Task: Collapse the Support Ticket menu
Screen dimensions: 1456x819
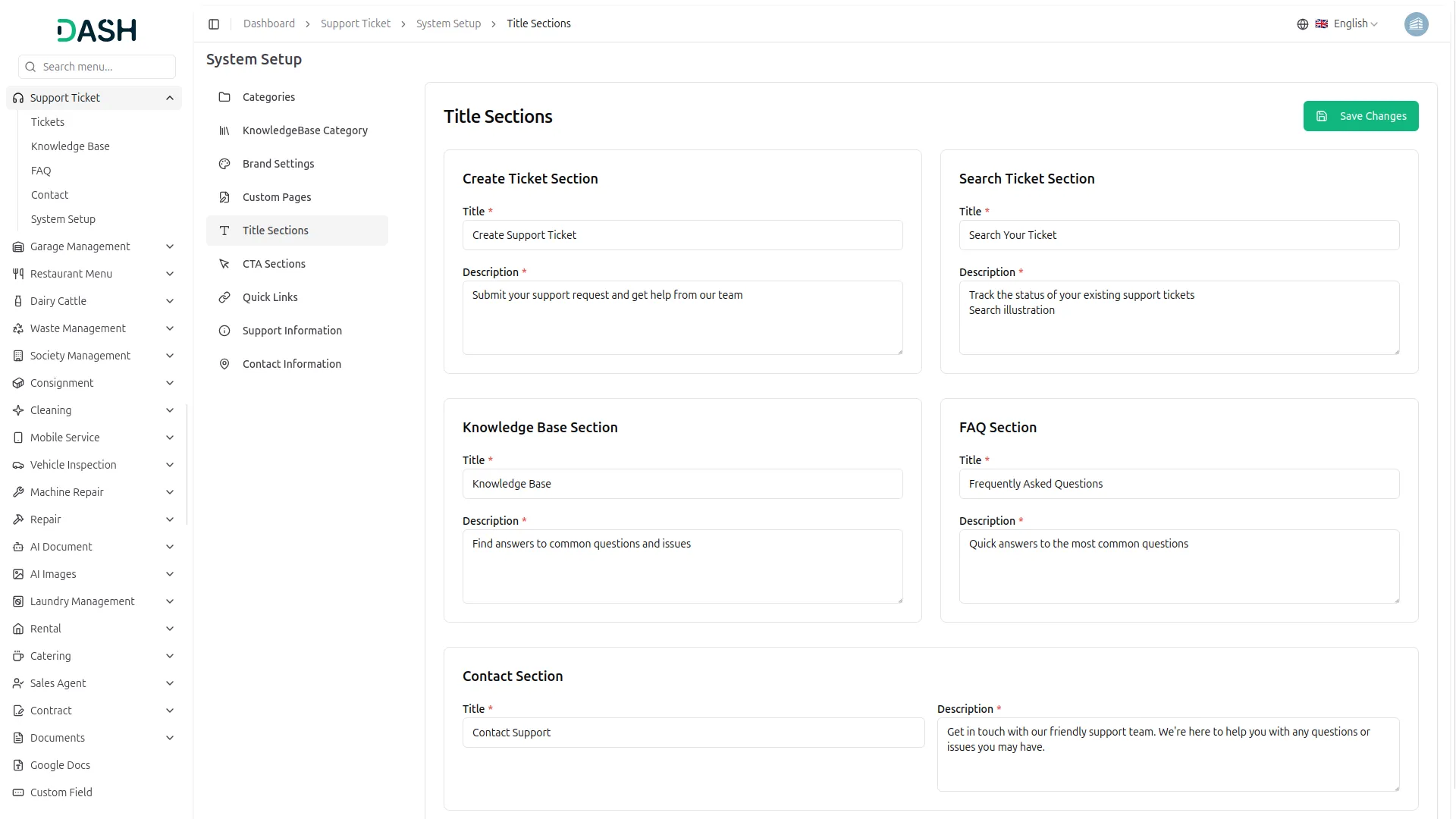Action: tap(169, 98)
